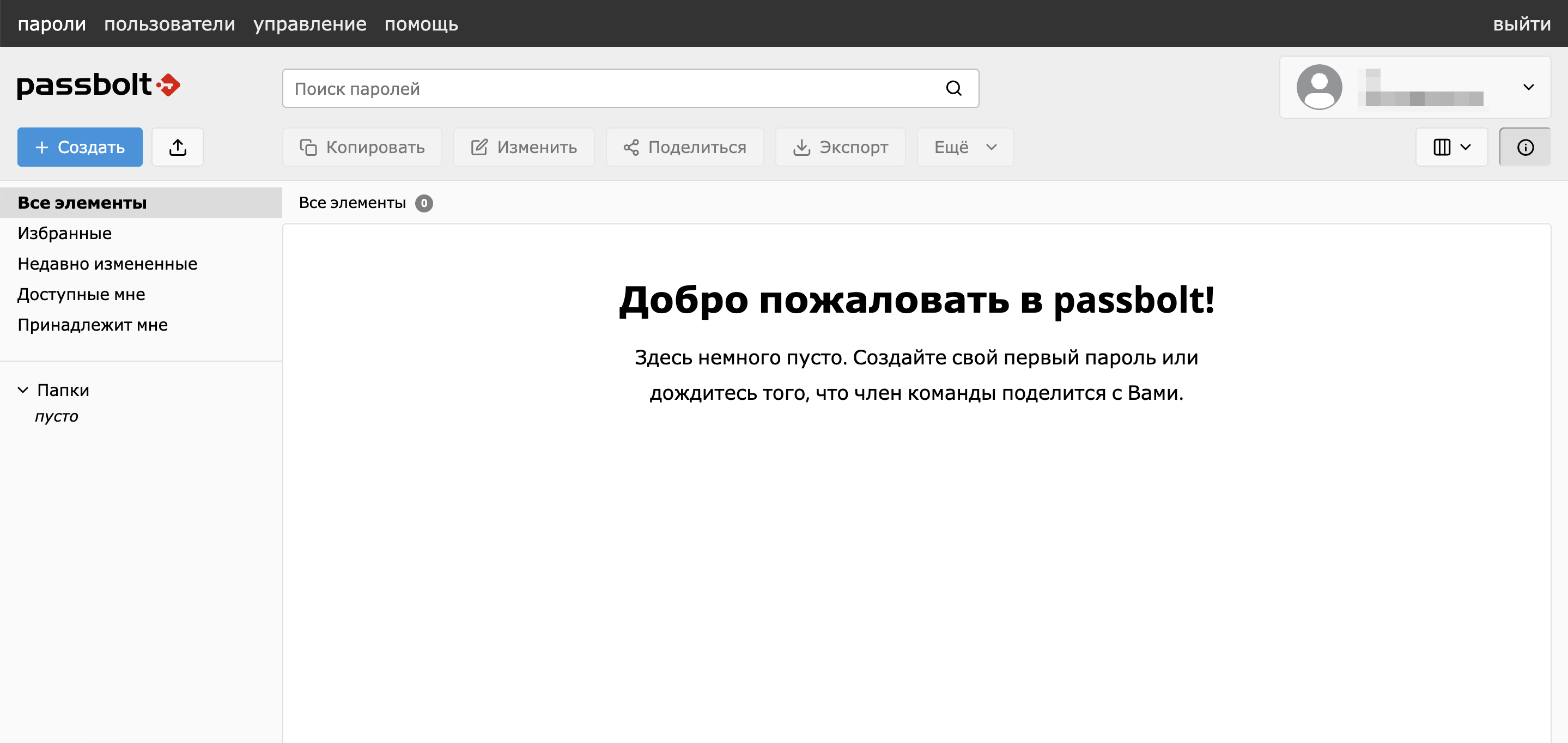The width and height of the screenshot is (1568, 743).
Task: Click the Создать button
Action: click(x=80, y=147)
